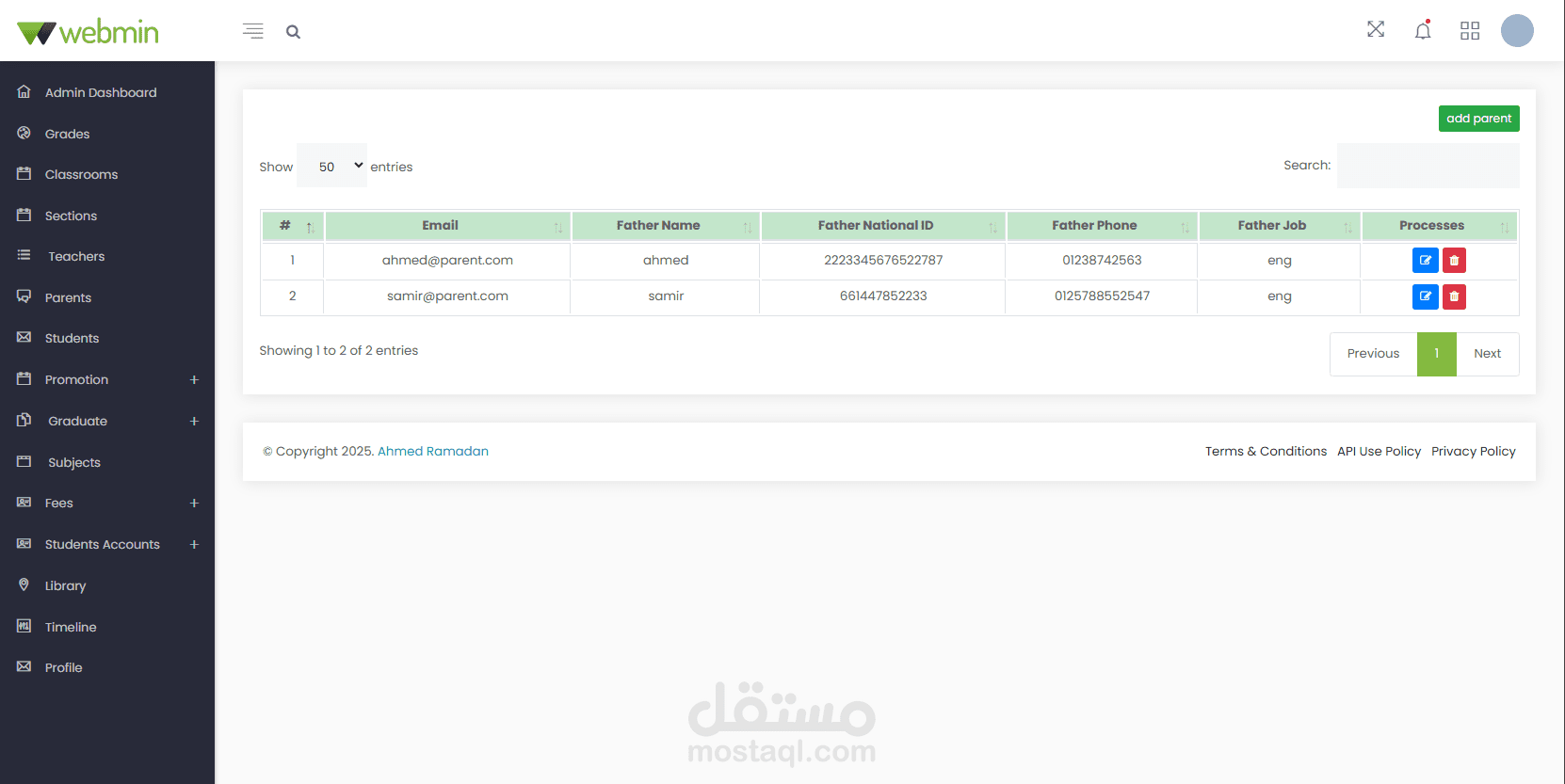Sort by Processes column header

coord(1439,226)
